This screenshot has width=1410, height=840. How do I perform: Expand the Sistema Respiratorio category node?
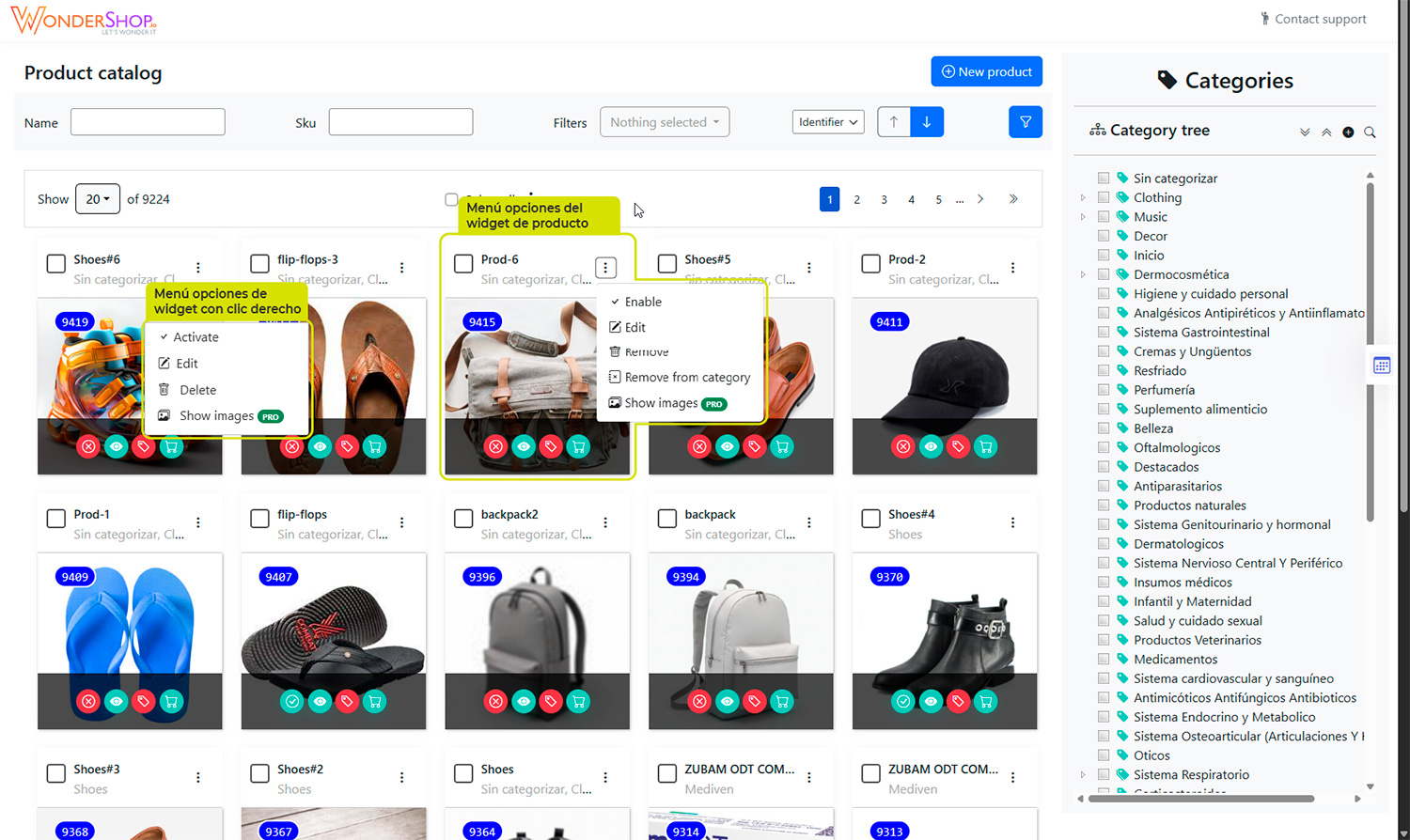(1083, 775)
